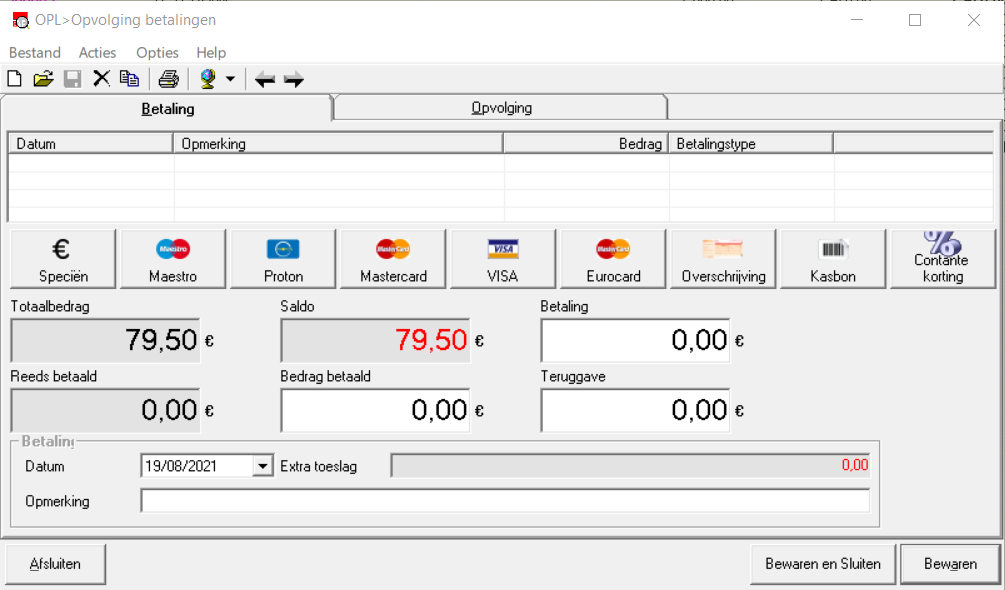The width and height of the screenshot is (1005, 590).
Task: Click the Teruggave amount field
Action: [635, 410]
